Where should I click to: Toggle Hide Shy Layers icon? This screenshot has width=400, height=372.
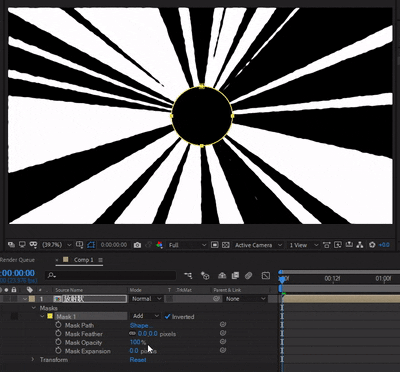tap(222, 275)
